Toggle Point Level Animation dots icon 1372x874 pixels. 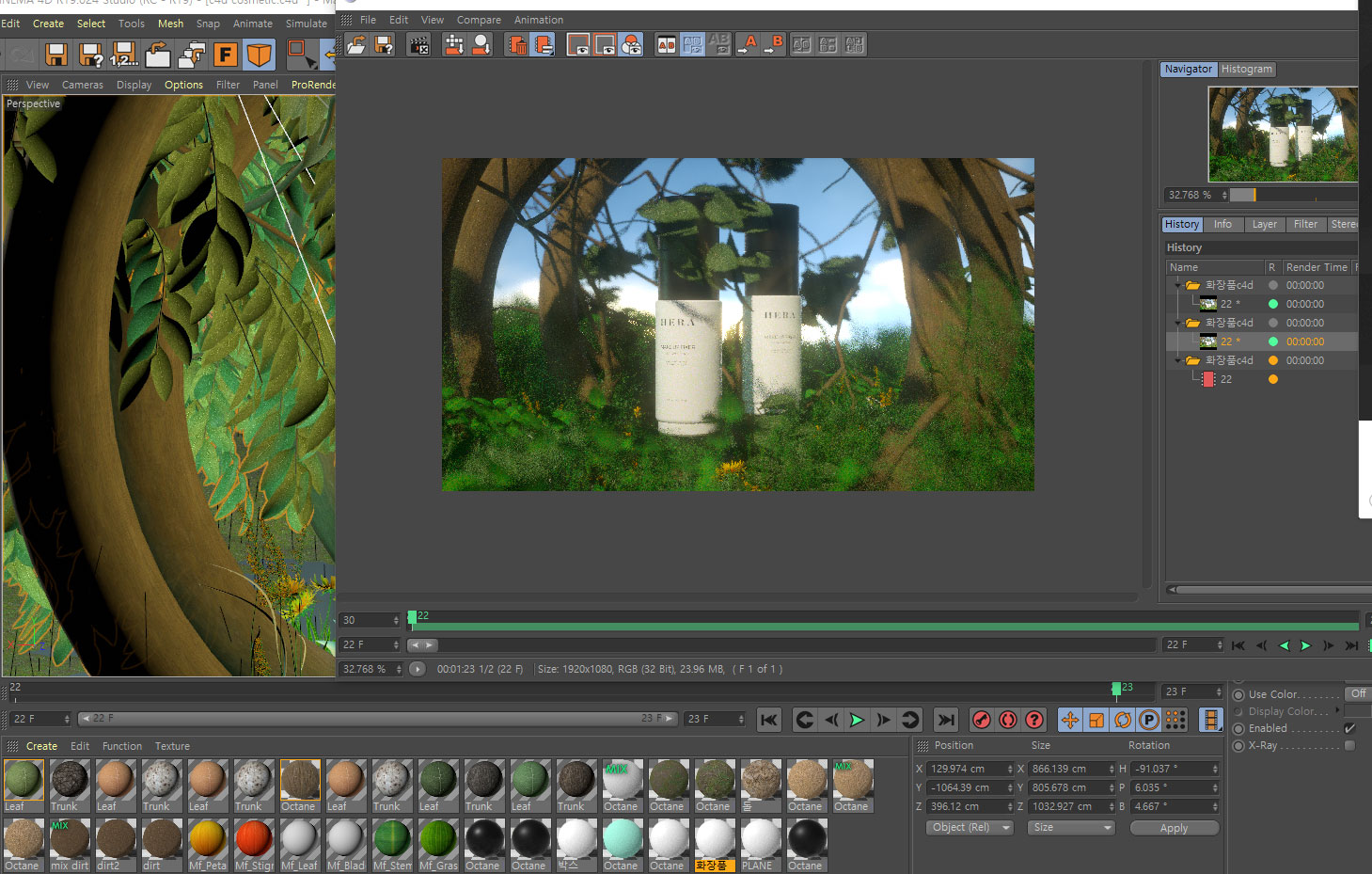(x=1175, y=720)
